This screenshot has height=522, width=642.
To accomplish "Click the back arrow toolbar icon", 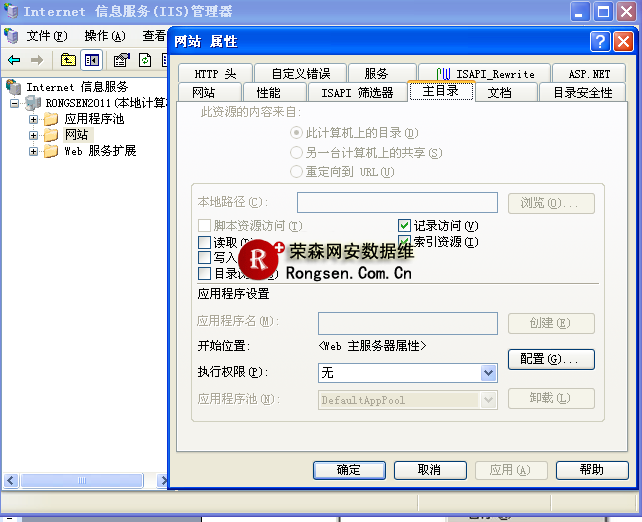I will pos(14,60).
